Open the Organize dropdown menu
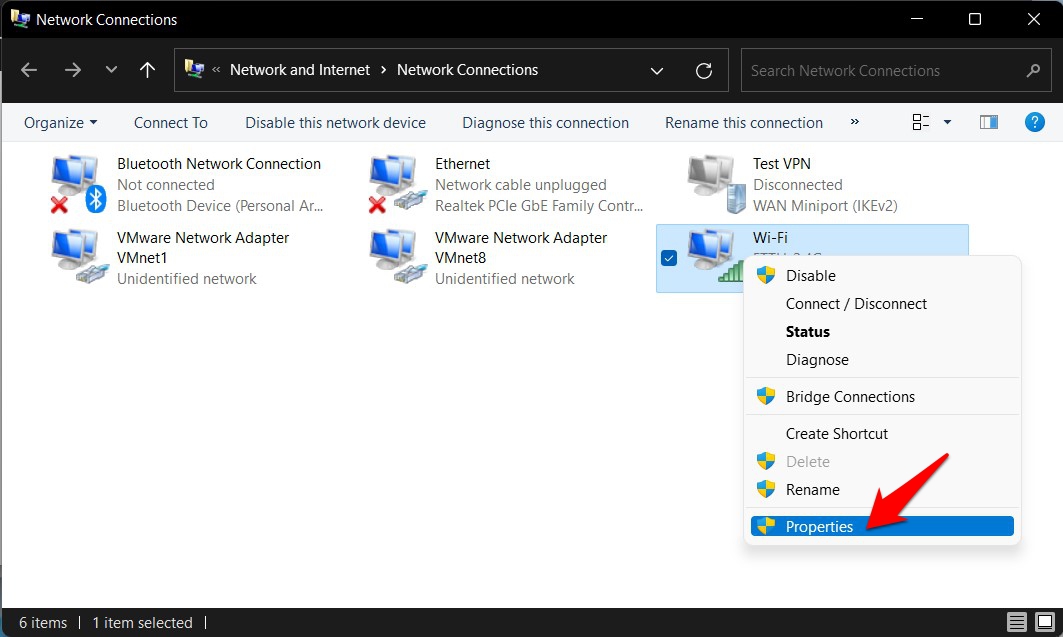The height and width of the screenshot is (637, 1063). click(60, 123)
